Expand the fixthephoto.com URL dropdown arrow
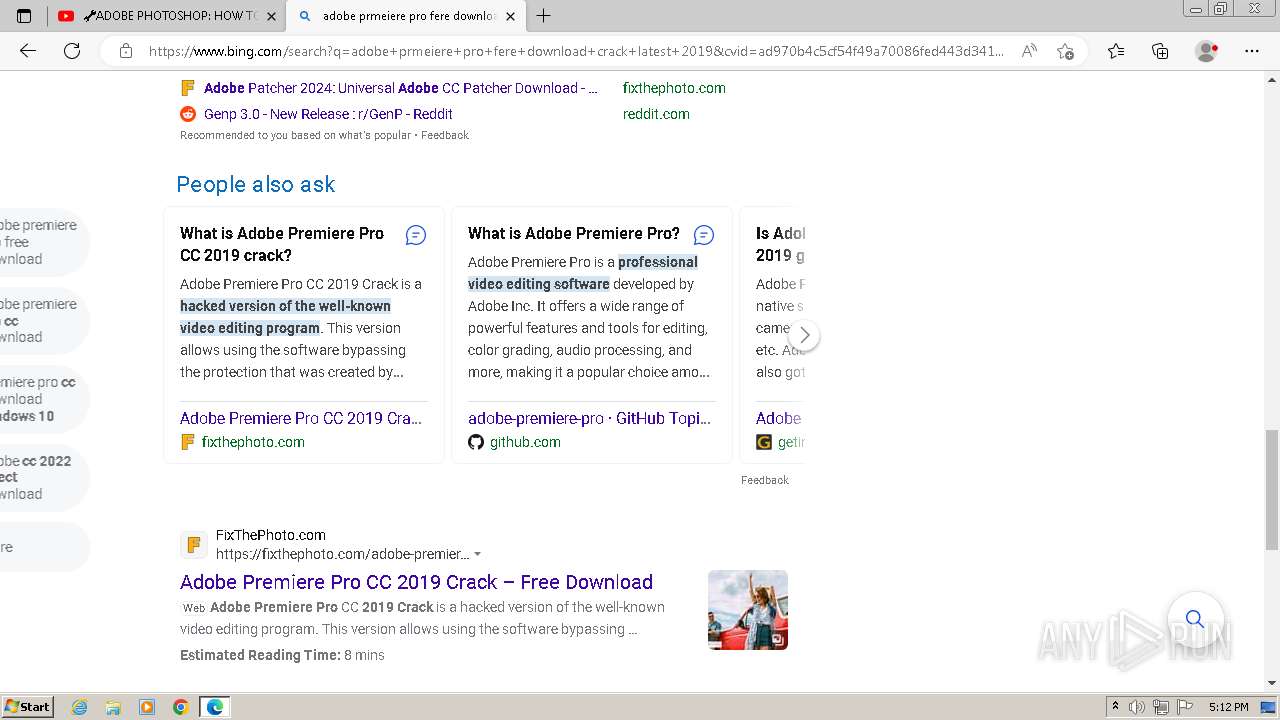The height and width of the screenshot is (720, 1280). [x=478, y=554]
